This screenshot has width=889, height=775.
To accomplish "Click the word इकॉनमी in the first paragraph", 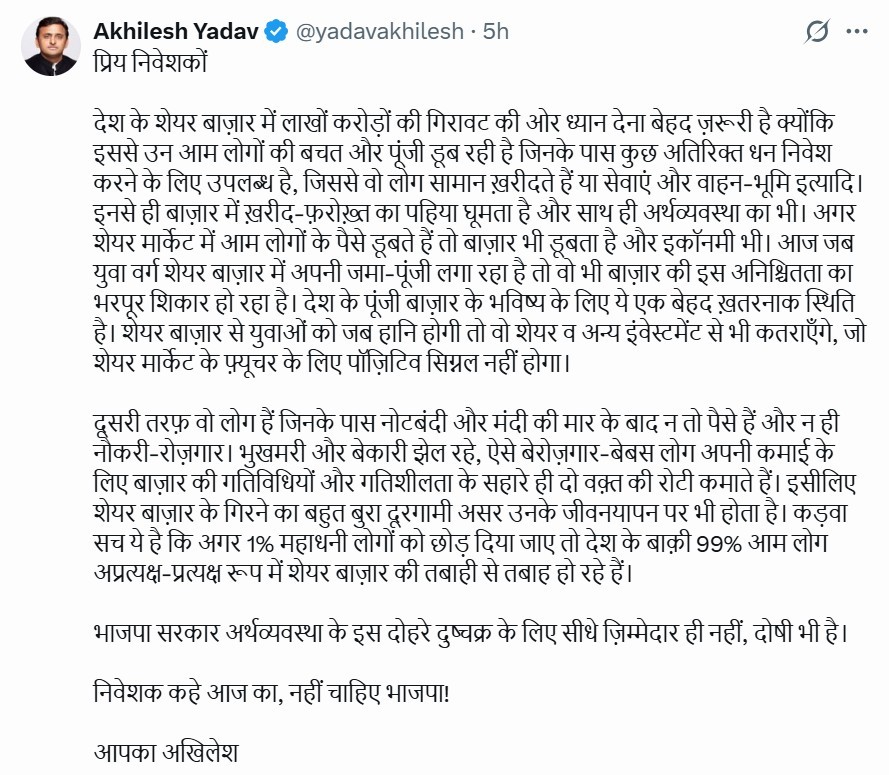I will pyautogui.click(x=697, y=243).
